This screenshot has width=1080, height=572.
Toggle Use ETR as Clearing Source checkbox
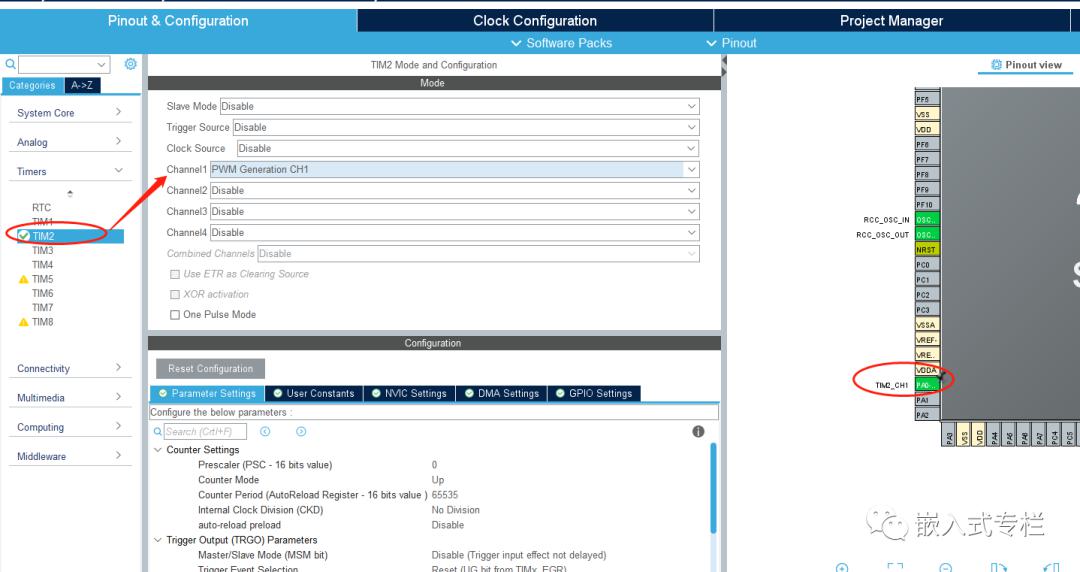175,274
